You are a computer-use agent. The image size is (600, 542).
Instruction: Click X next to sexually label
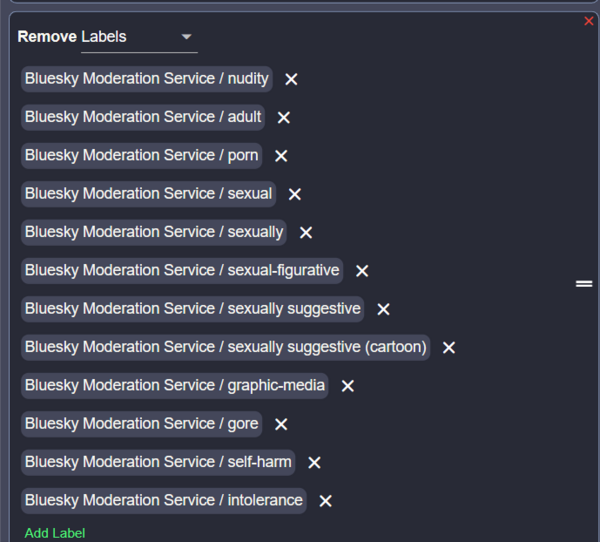(x=306, y=232)
